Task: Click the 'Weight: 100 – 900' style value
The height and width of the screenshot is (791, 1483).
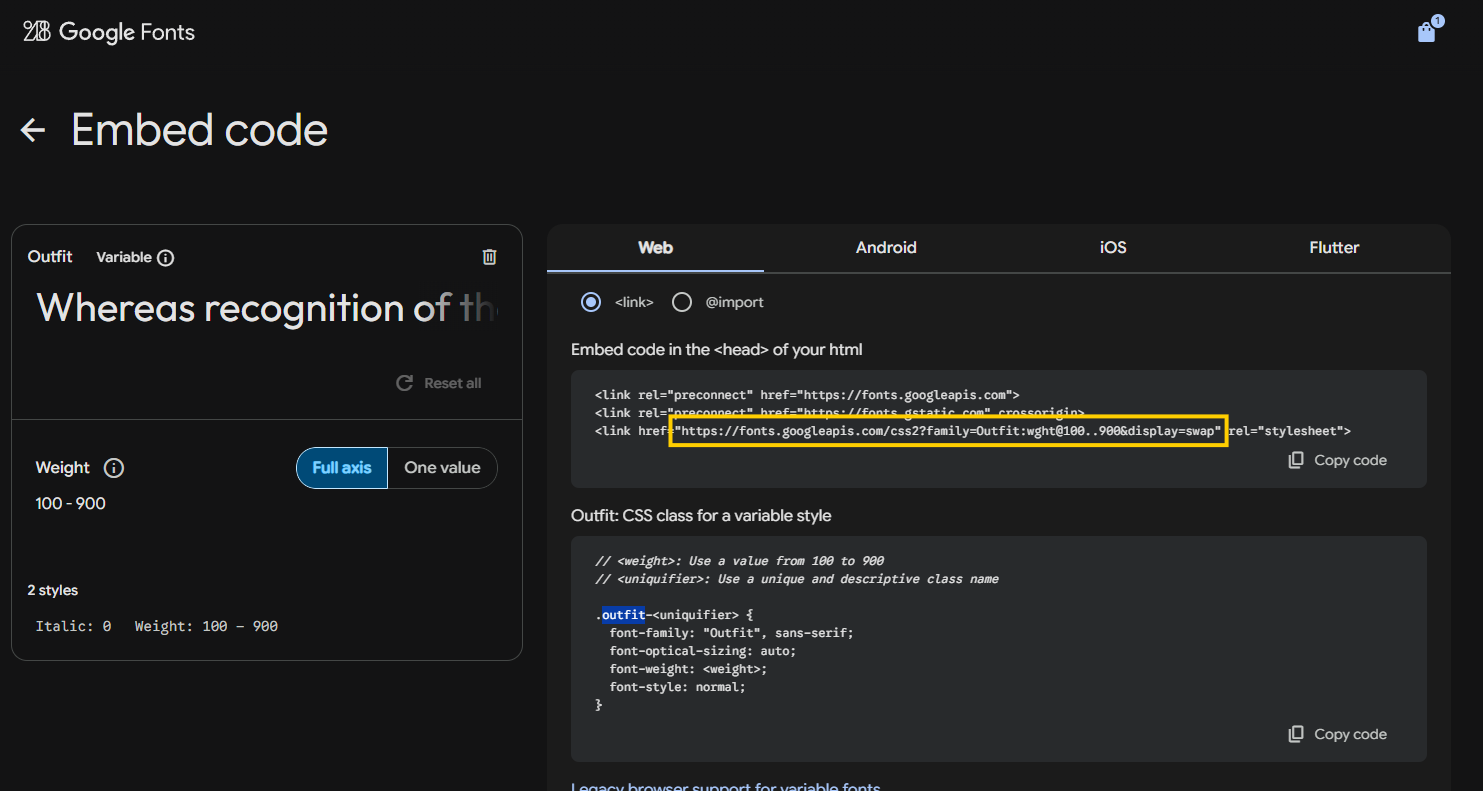Action: tap(206, 626)
